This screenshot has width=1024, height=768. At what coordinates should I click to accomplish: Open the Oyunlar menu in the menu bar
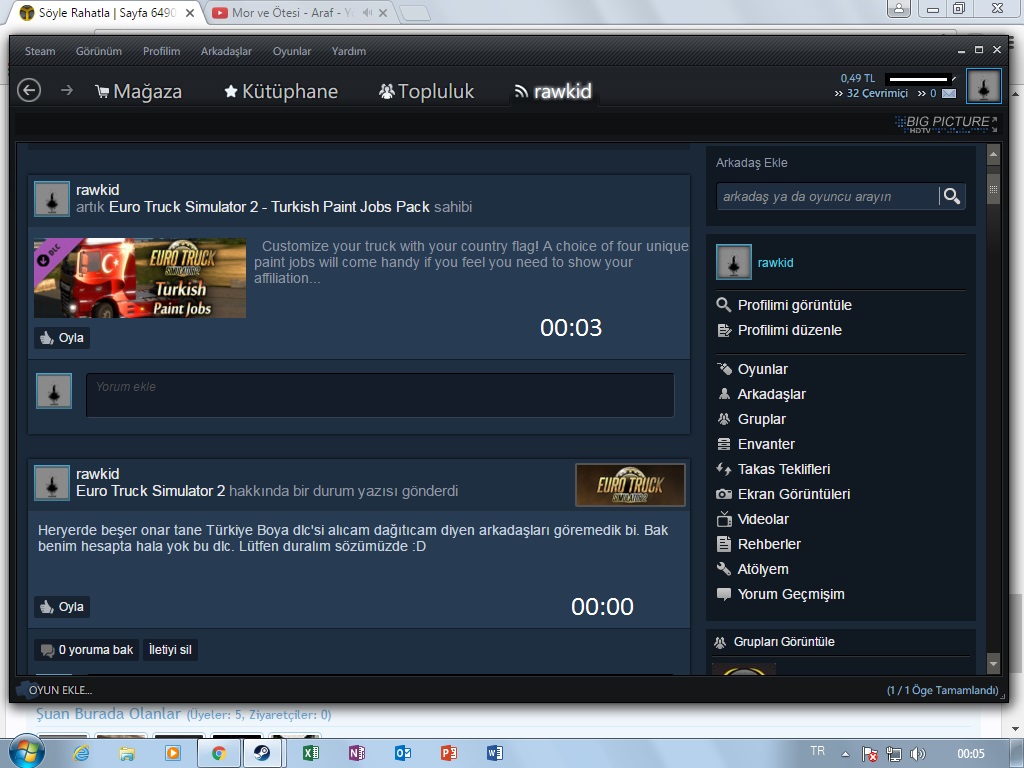click(x=292, y=51)
